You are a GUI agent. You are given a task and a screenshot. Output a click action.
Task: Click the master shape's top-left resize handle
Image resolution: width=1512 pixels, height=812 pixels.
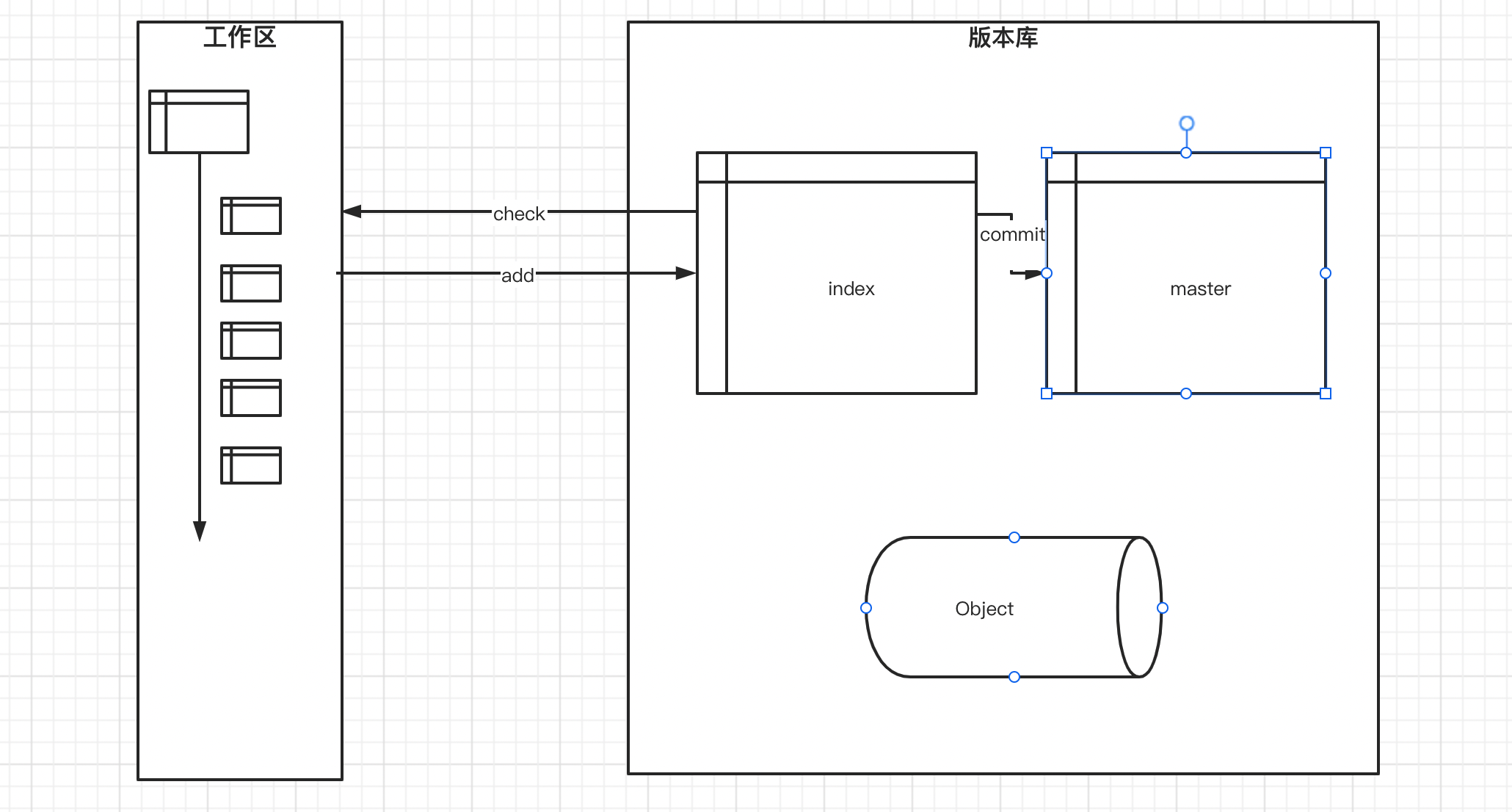pos(1047,153)
